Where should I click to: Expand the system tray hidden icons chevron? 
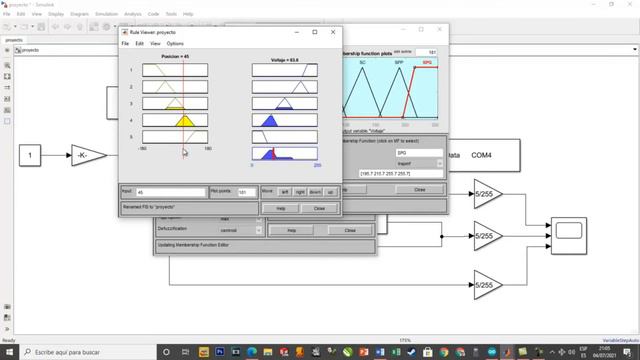pyautogui.click(x=552, y=352)
